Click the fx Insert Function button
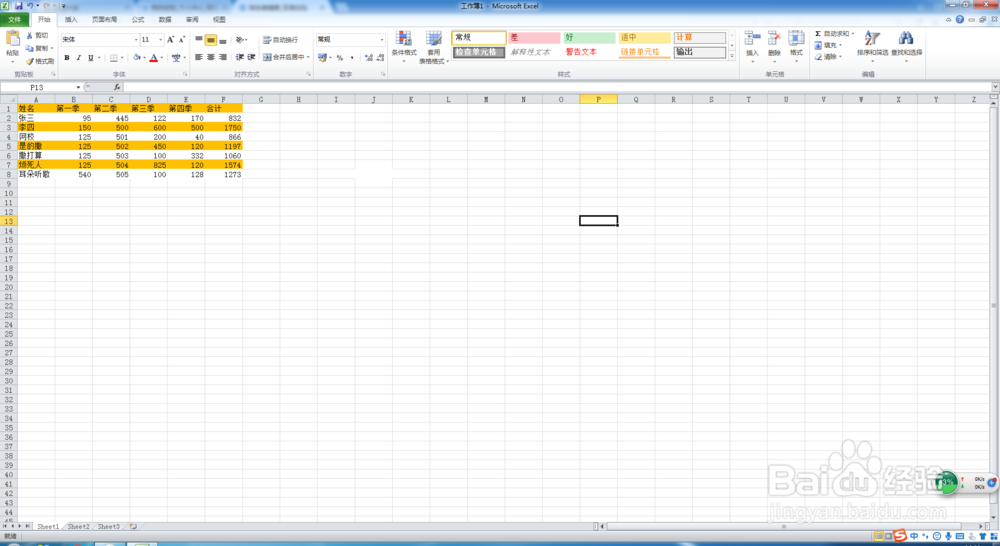 pyautogui.click(x=117, y=87)
